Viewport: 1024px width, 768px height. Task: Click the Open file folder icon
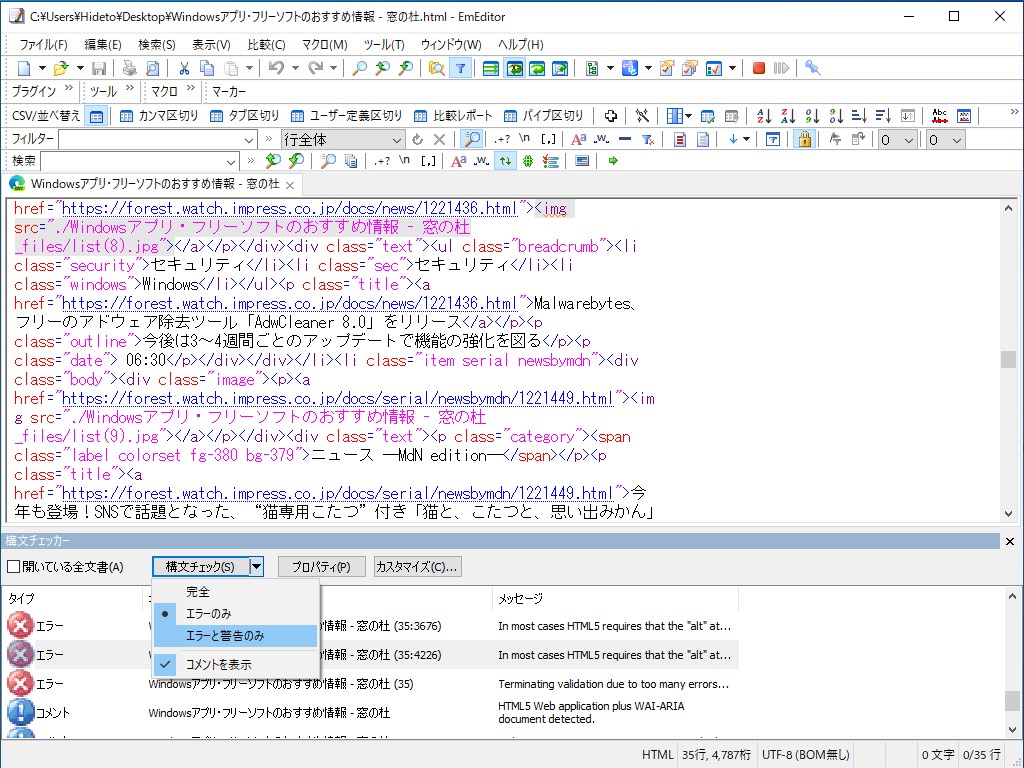(x=61, y=68)
